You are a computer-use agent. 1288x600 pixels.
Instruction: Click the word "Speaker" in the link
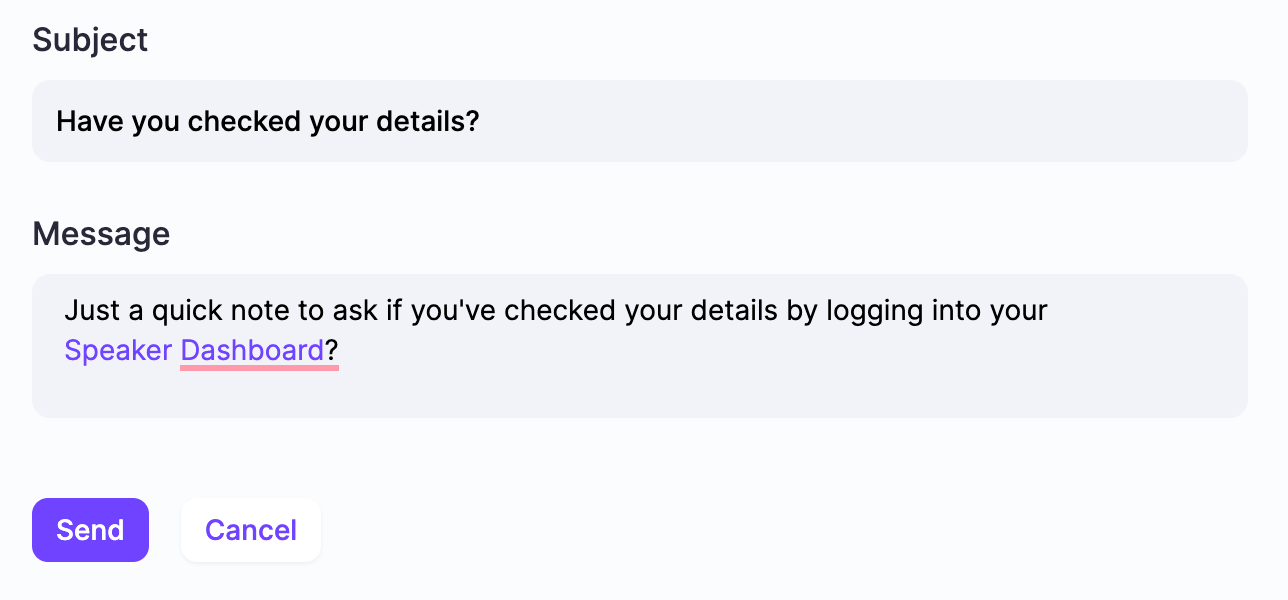point(118,351)
